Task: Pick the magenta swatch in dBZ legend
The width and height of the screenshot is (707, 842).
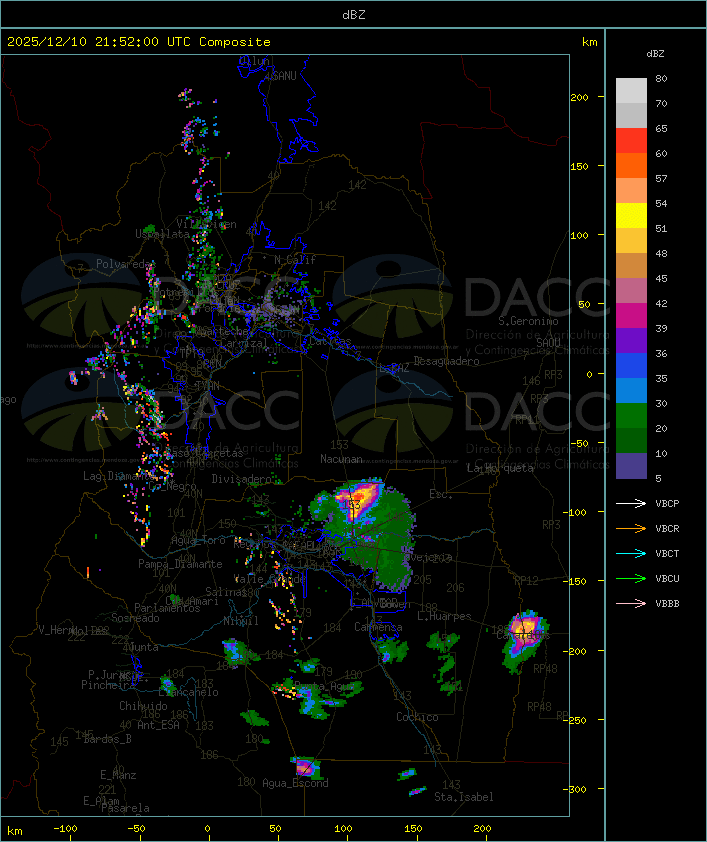Action: pyautogui.click(x=631, y=315)
